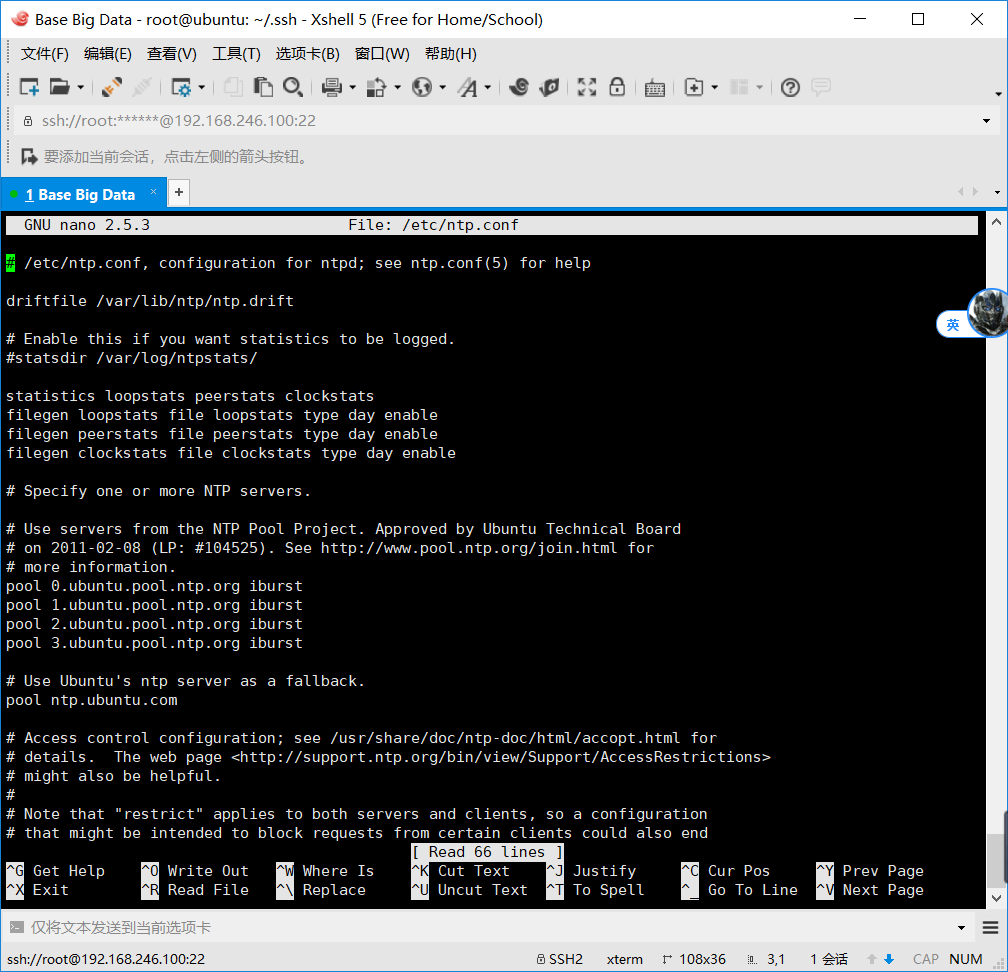1008x972 pixels.
Task: Open the 工具(T) menu
Action: [237, 53]
